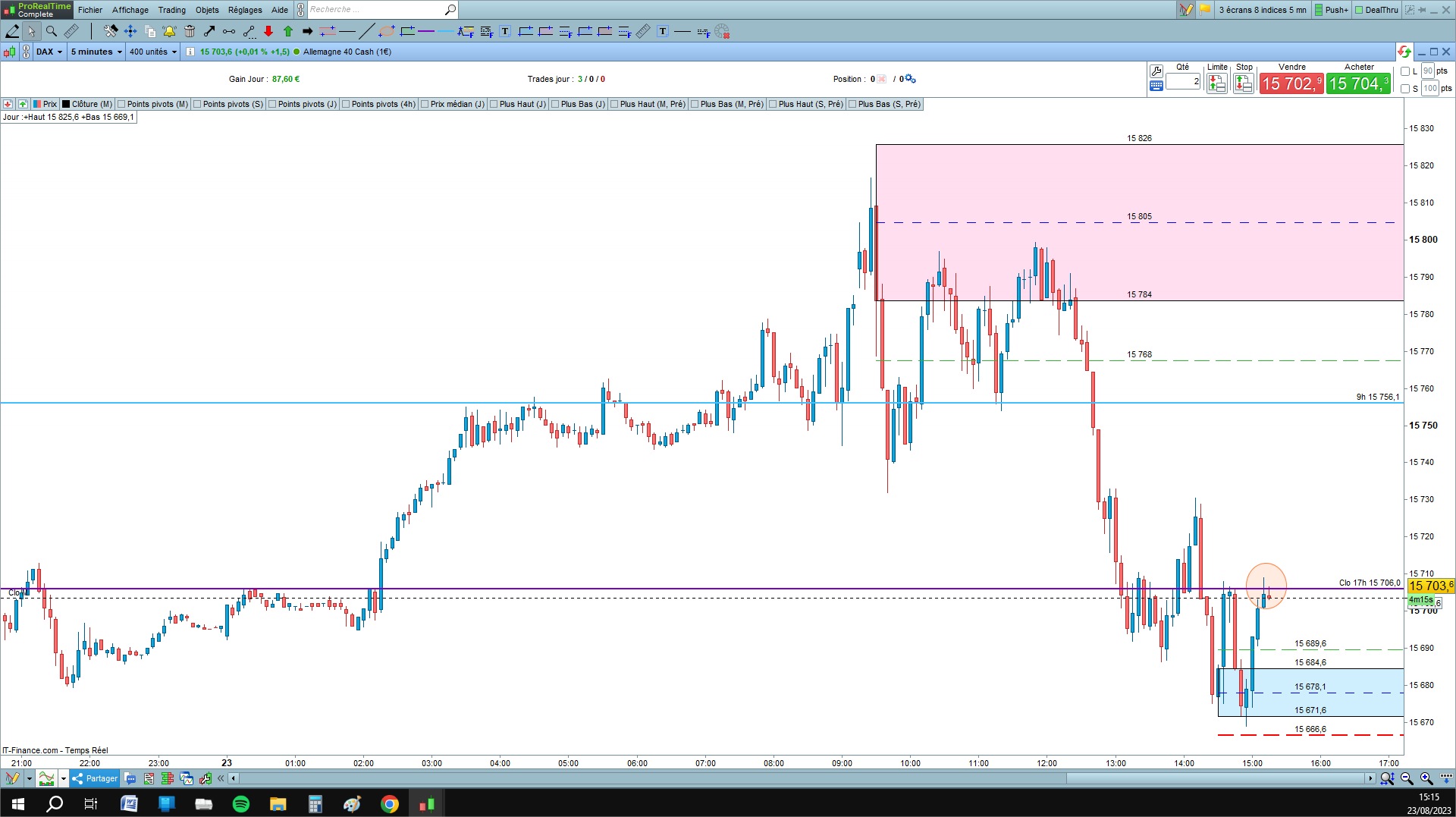
Task: Click the Recherche search field
Action: (x=376, y=10)
